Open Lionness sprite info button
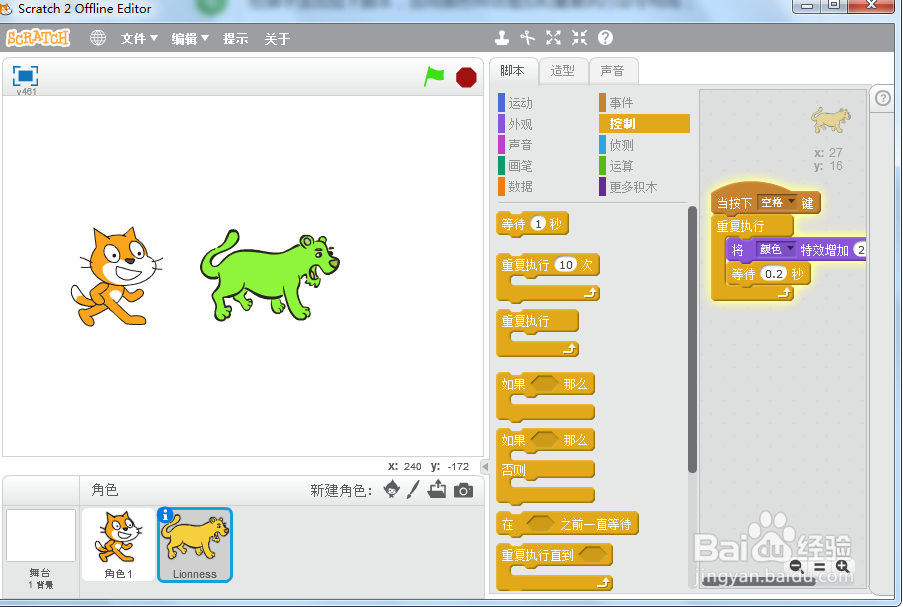Image resolution: width=903 pixels, height=607 pixels. (165, 515)
